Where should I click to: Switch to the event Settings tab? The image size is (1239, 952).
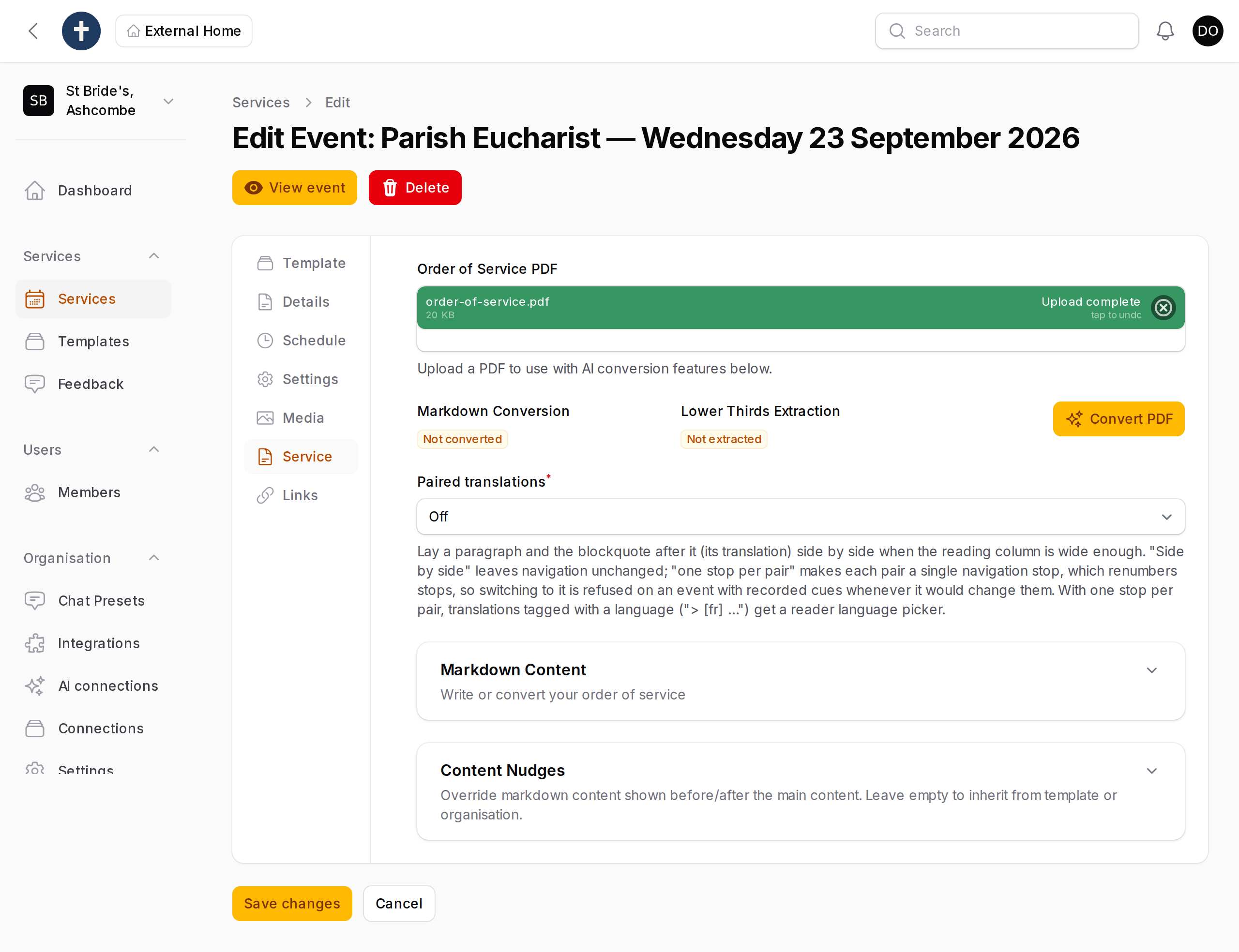(x=301, y=379)
